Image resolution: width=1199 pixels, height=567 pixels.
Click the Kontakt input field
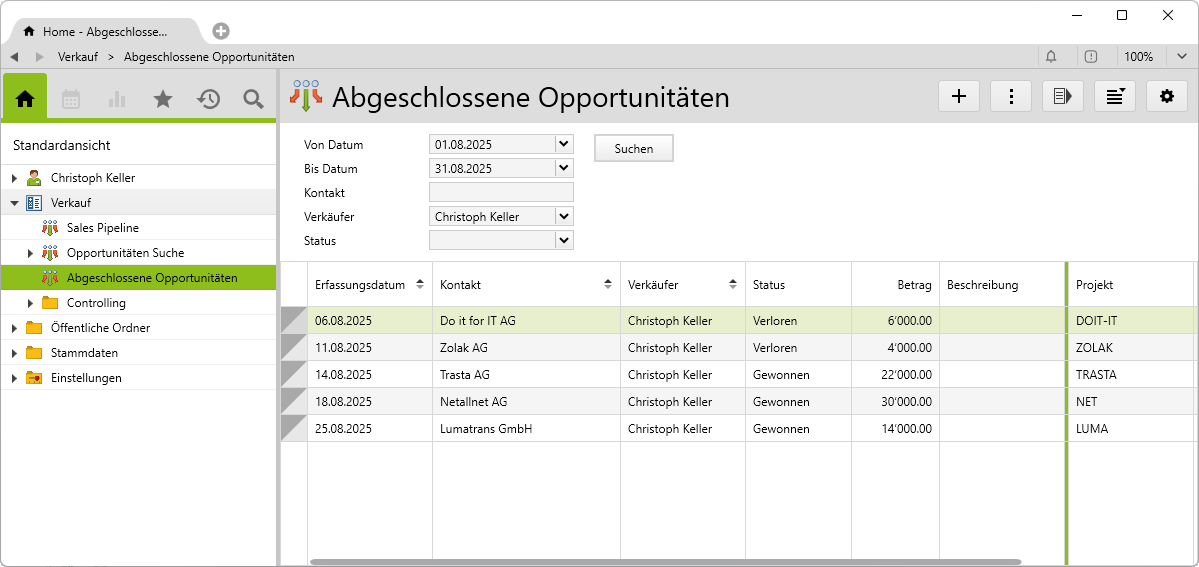coord(501,192)
